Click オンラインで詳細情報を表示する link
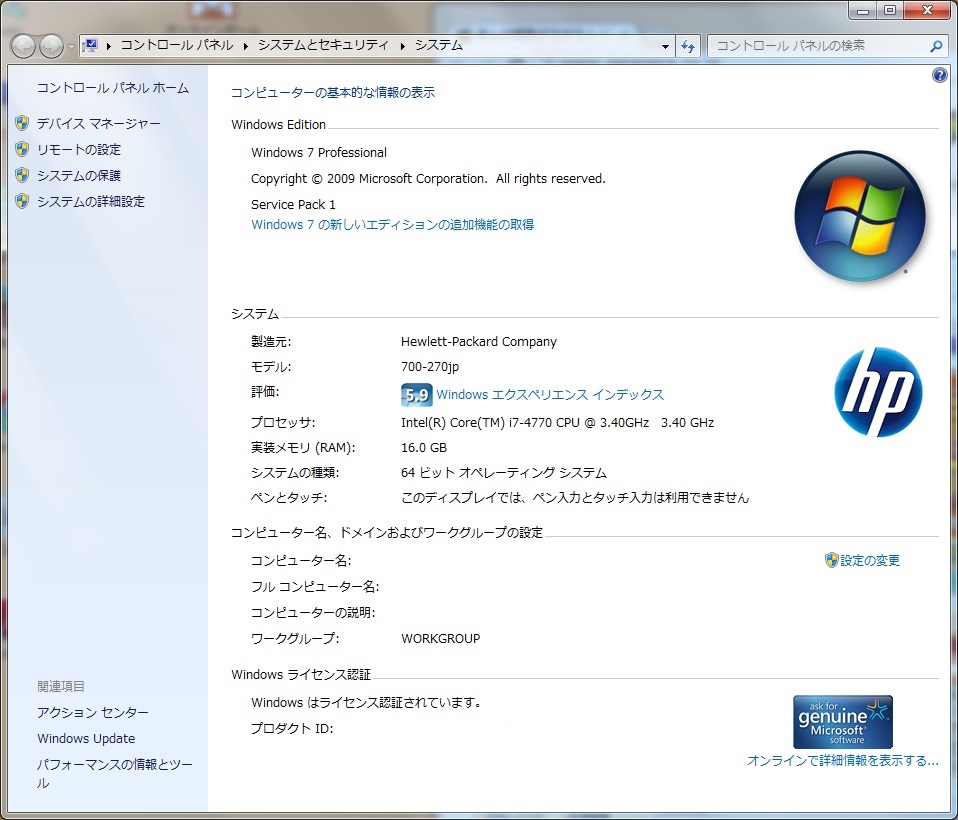 pos(842,761)
